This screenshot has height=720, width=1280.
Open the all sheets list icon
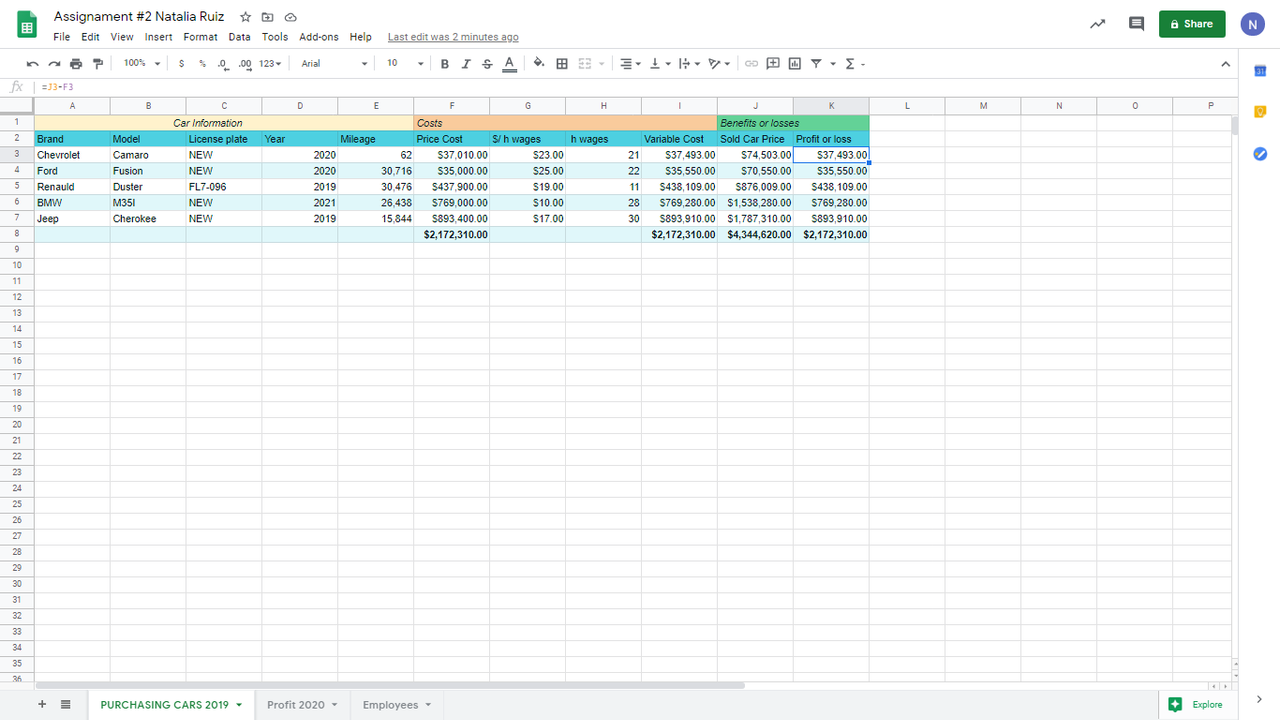tap(66, 704)
